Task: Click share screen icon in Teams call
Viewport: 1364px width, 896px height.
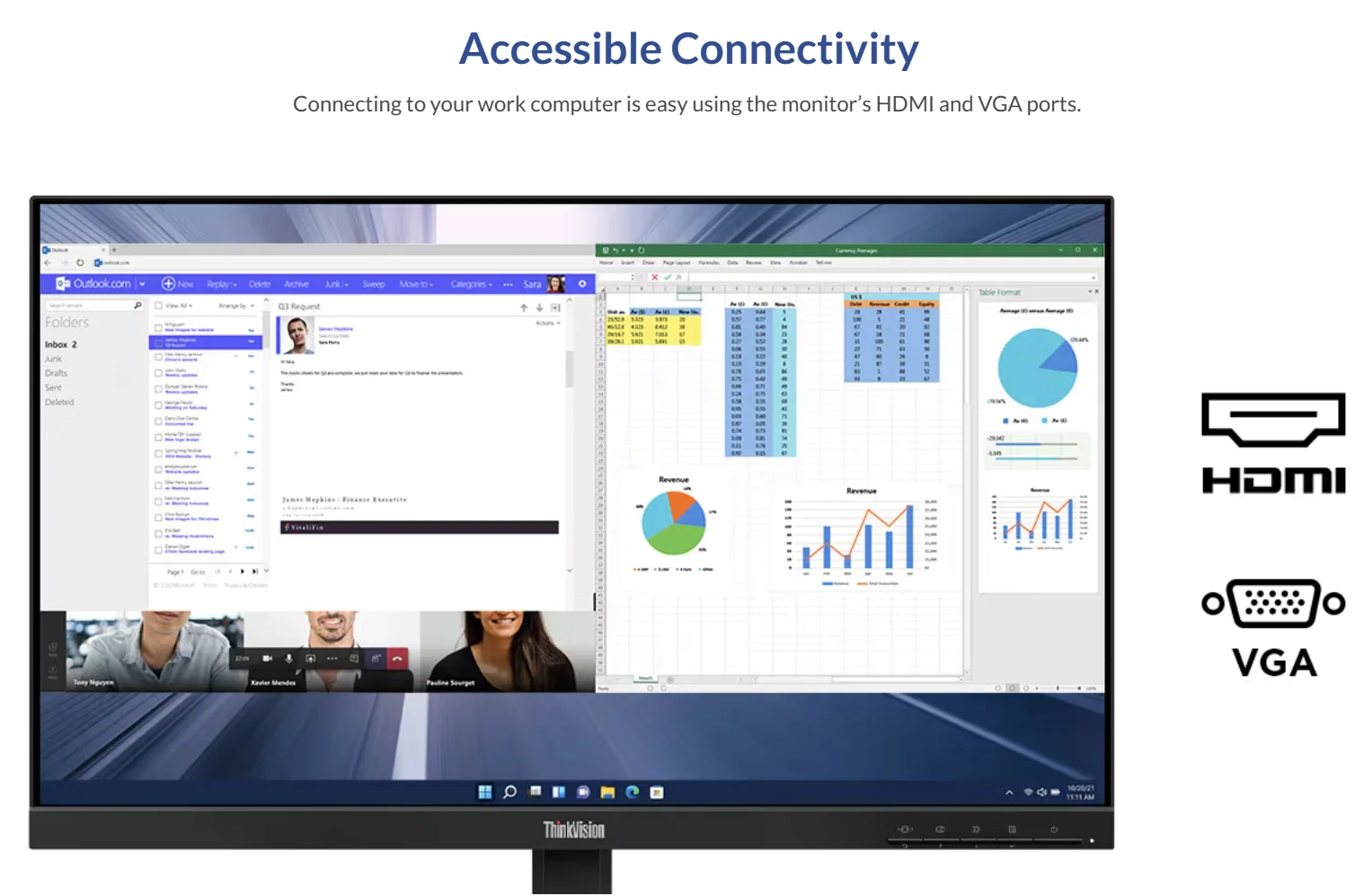Action: [310, 659]
